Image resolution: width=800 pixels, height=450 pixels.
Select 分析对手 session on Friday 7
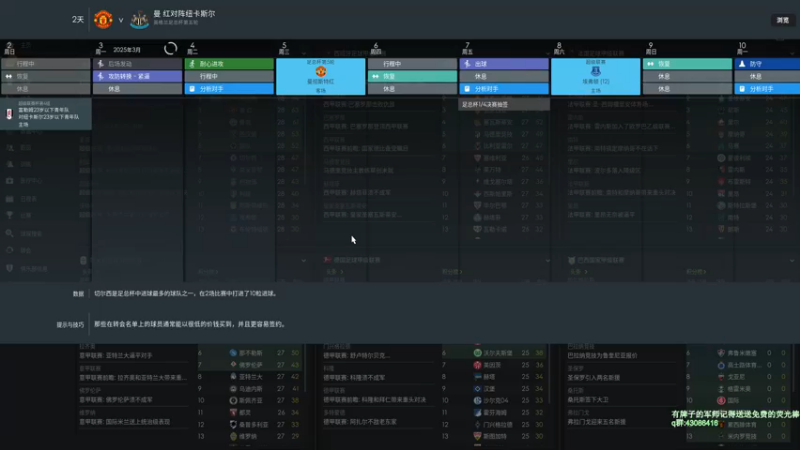(504, 89)
